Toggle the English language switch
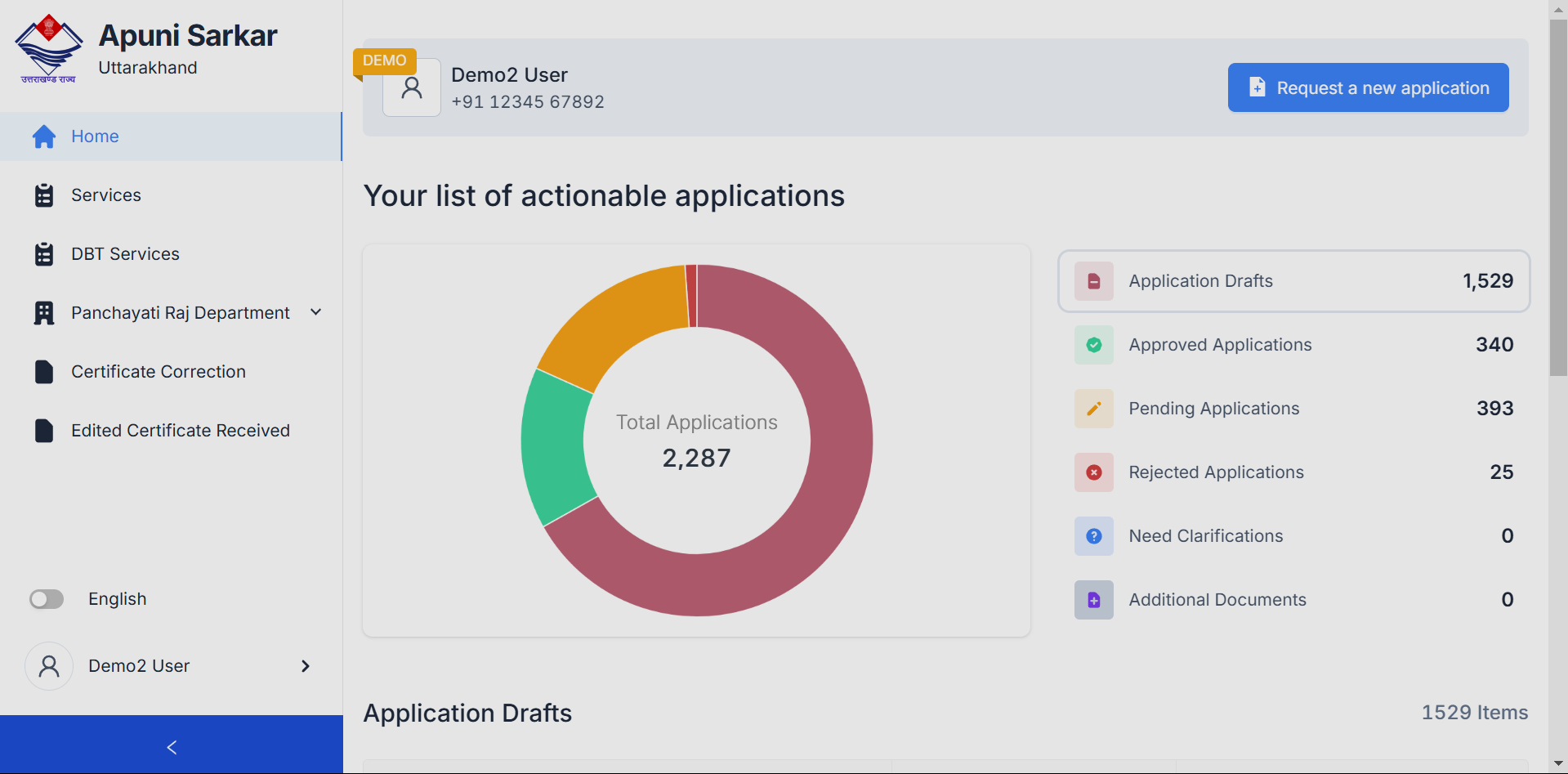Image resolution: width=1568 pixels, height=774 pixels. (x=47, y=599)
